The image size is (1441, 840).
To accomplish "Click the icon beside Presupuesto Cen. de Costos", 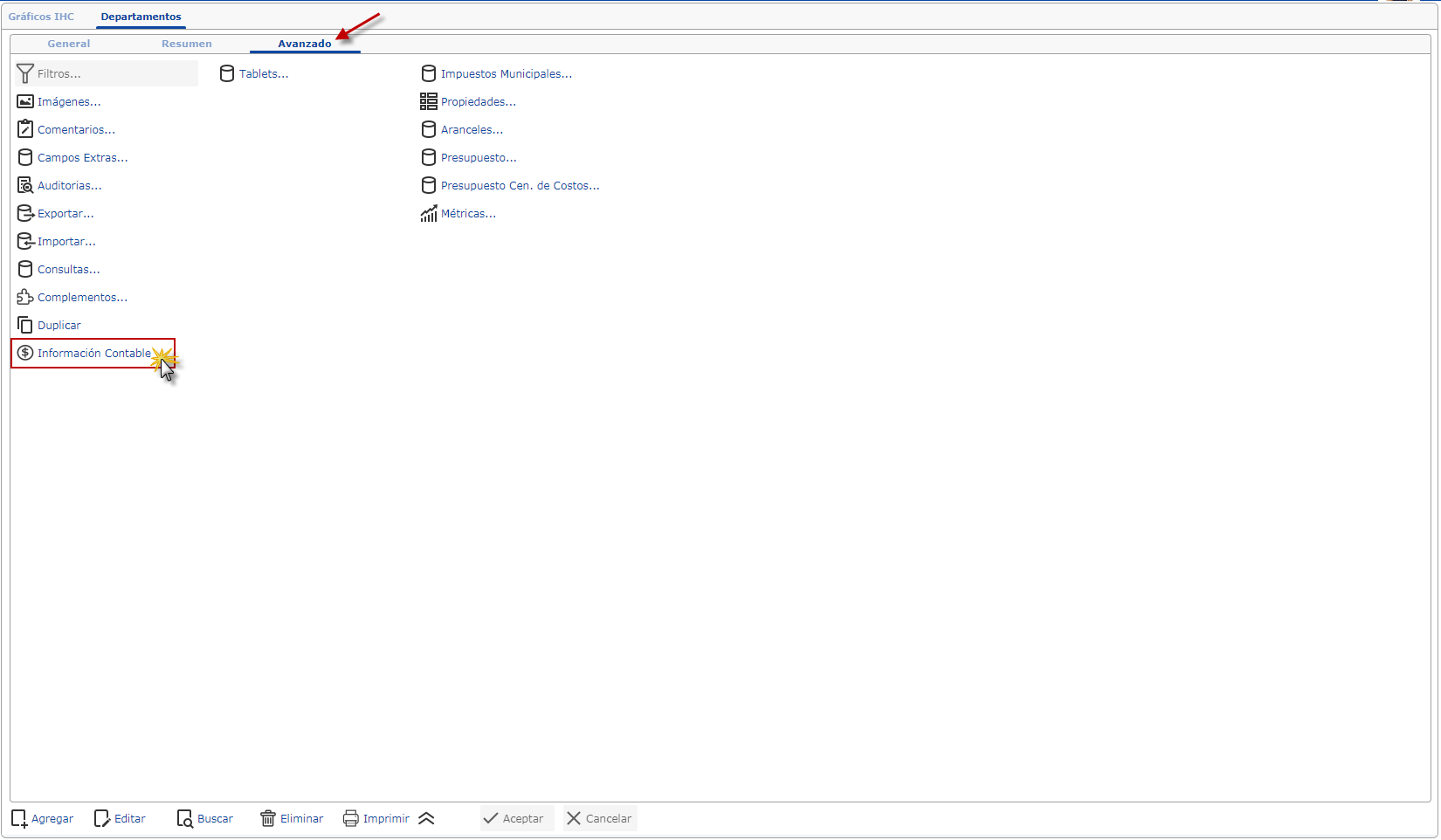I will pos(429,186).
